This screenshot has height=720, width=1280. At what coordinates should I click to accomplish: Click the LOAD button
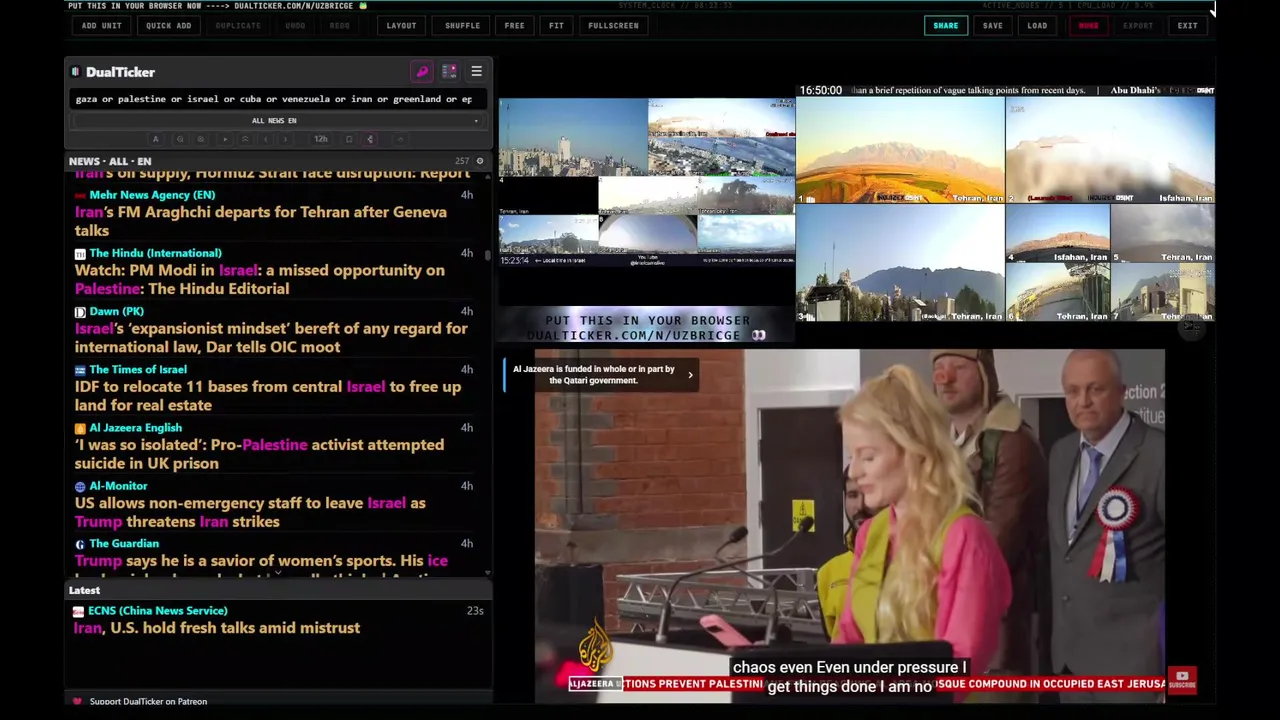tap(1037, 26)
